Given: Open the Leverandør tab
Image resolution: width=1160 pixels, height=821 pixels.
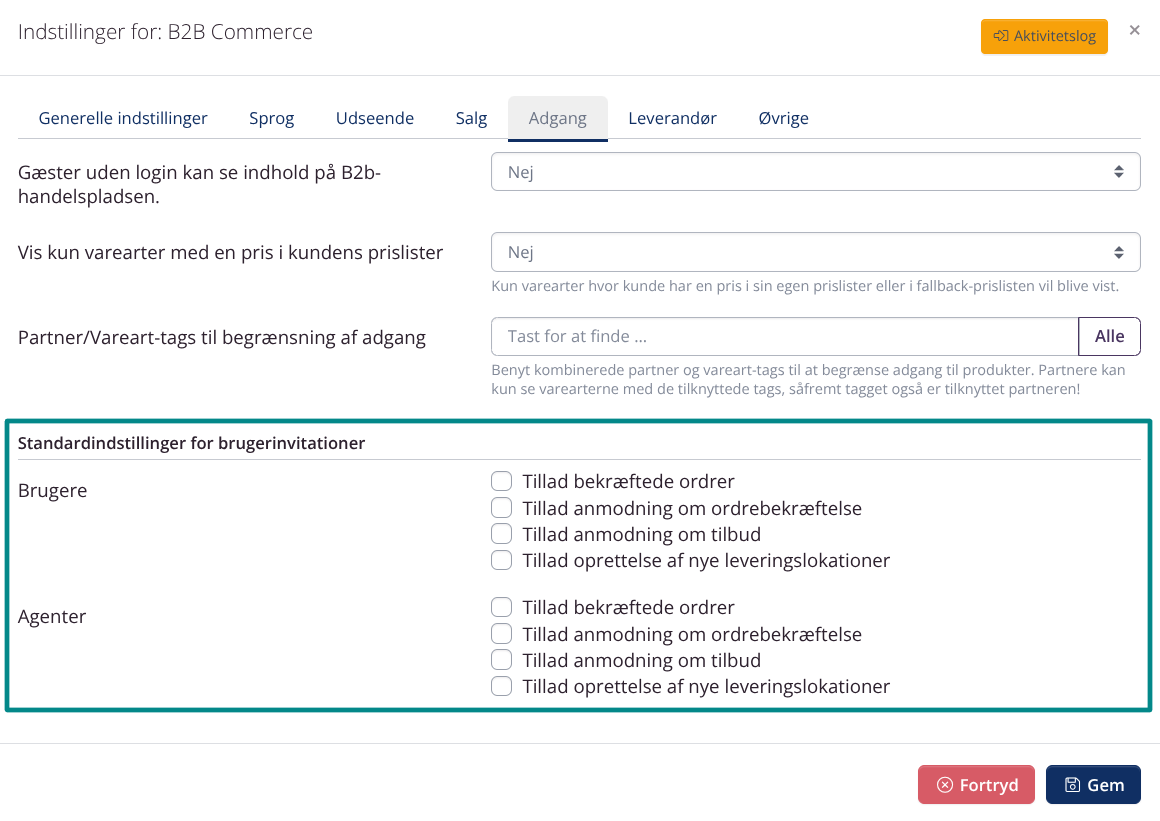Looking at the screenshot, I should click(673, 118).
